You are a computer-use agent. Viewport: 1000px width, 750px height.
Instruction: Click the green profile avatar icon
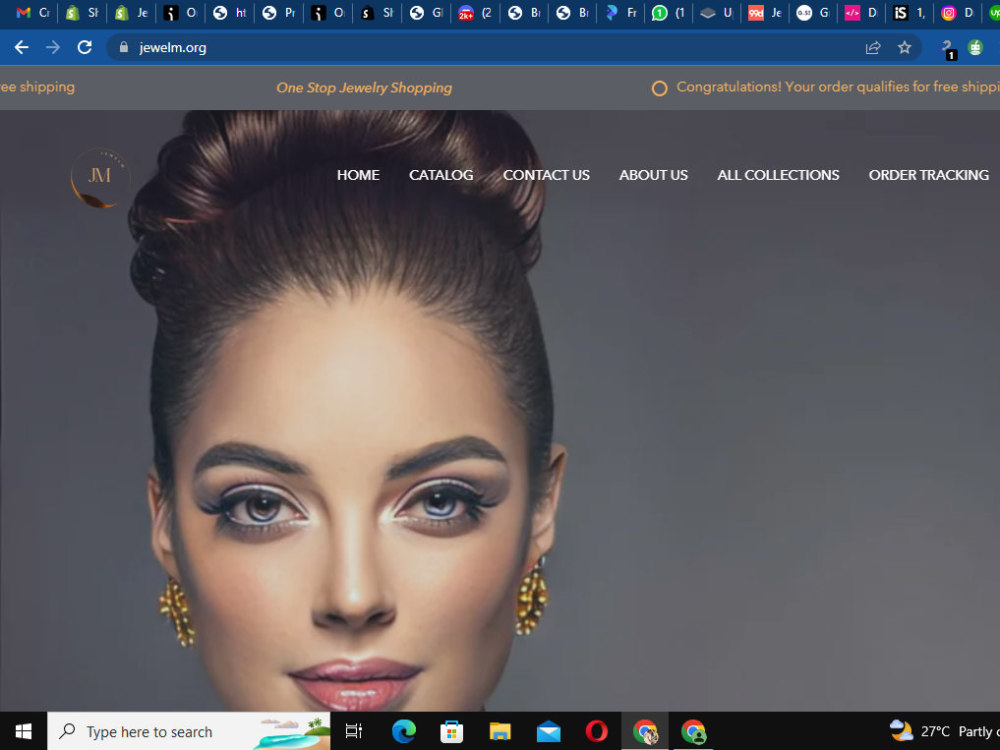tap(975, 47)
